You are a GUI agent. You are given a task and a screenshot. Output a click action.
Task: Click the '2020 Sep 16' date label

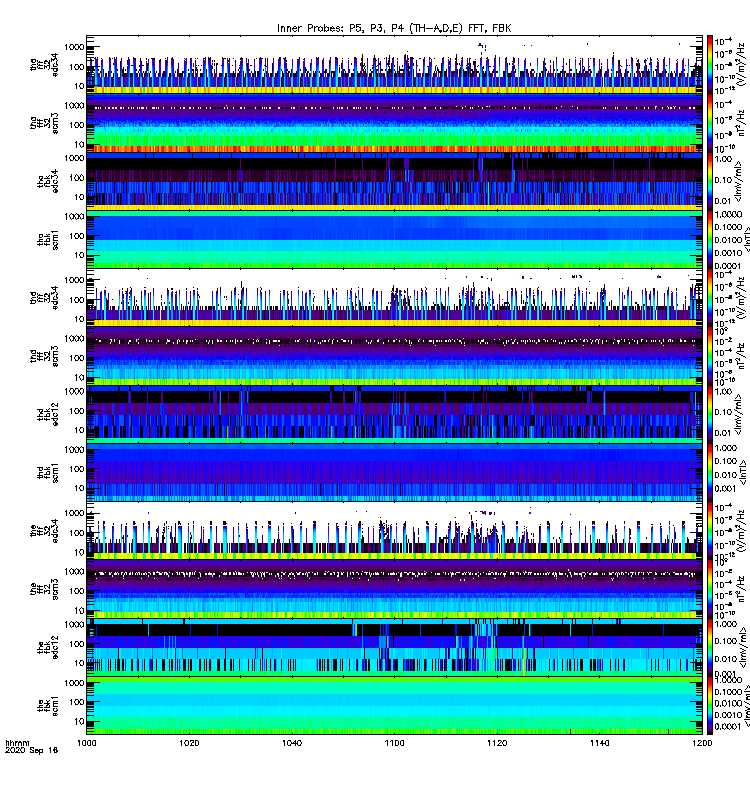31,750
